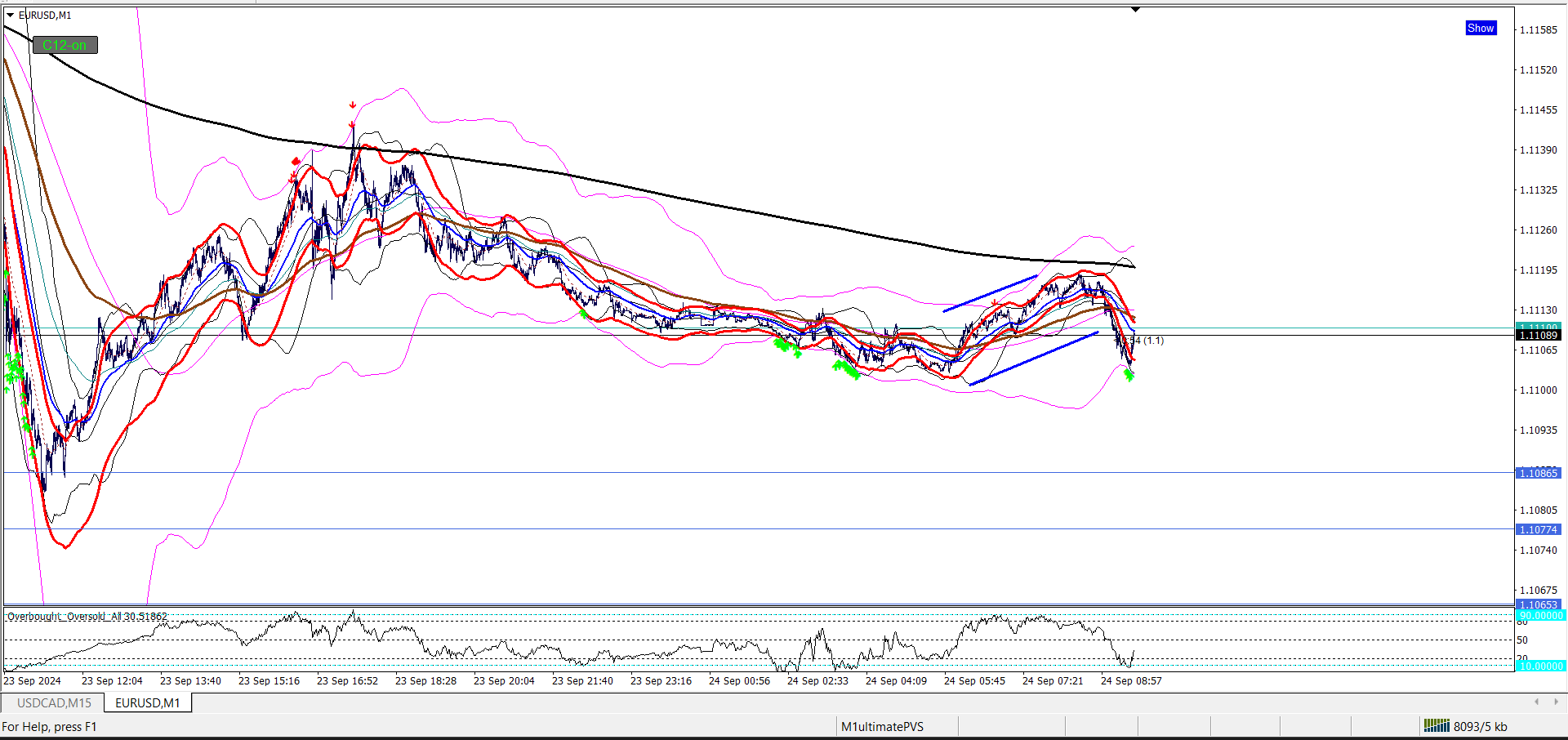Click the 1.10935 price scale value
1568x740 pixels.
pyautogui.click(x=1539, y=430)
